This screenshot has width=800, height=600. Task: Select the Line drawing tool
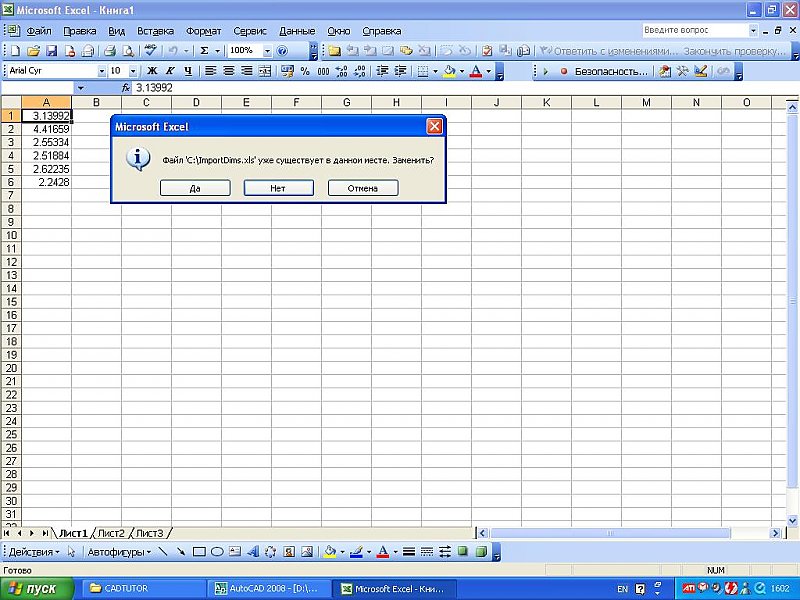(162, 552)
